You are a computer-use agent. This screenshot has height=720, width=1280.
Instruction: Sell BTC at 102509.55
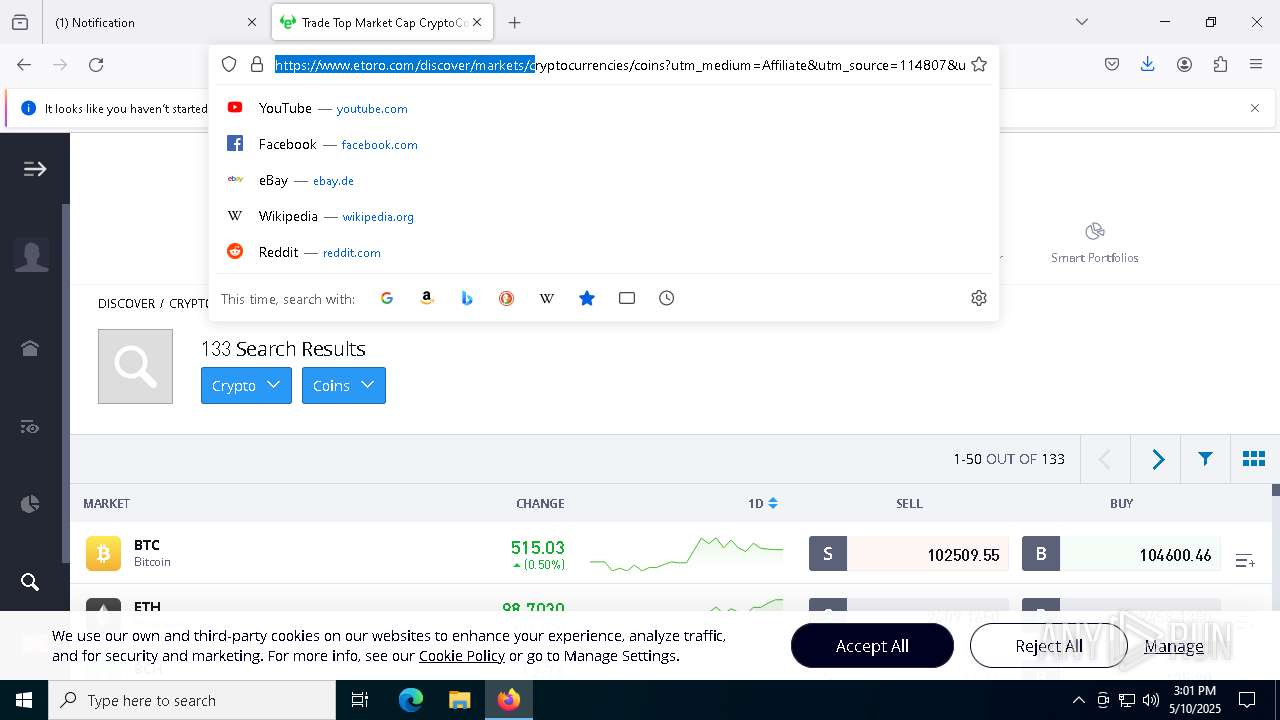908,554
